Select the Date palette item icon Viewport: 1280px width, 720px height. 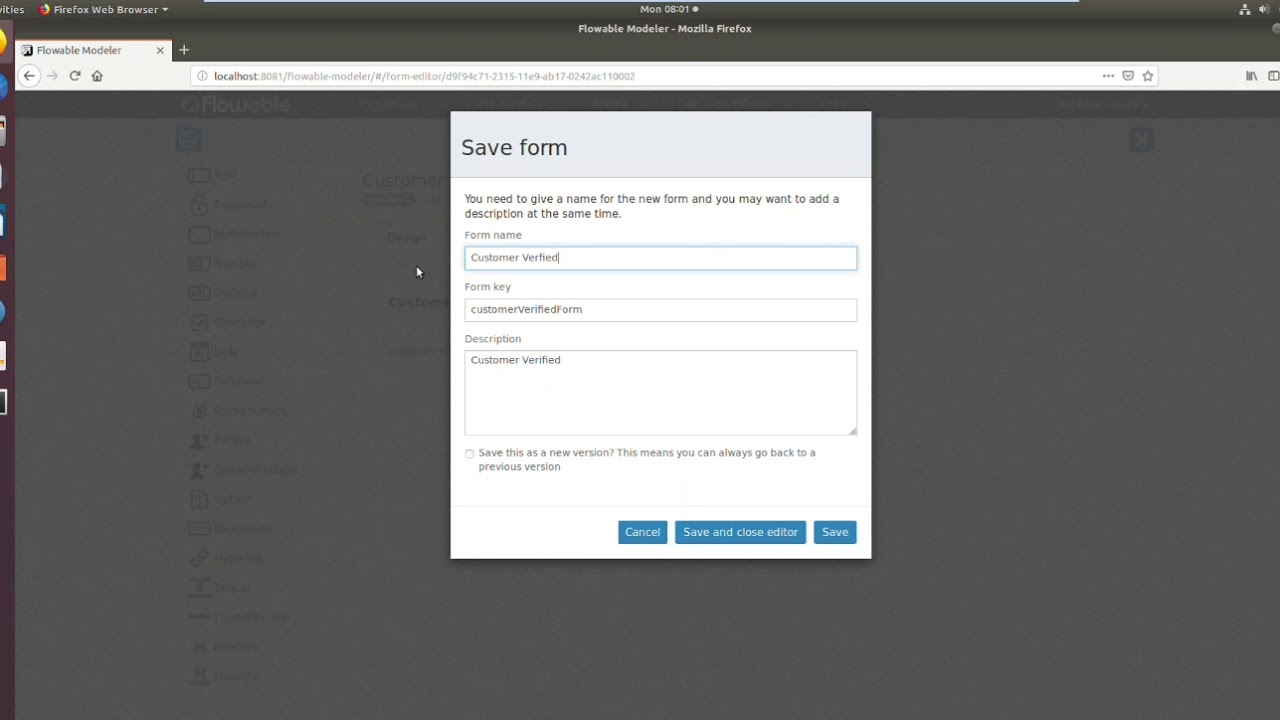click(x=199, y=352)
